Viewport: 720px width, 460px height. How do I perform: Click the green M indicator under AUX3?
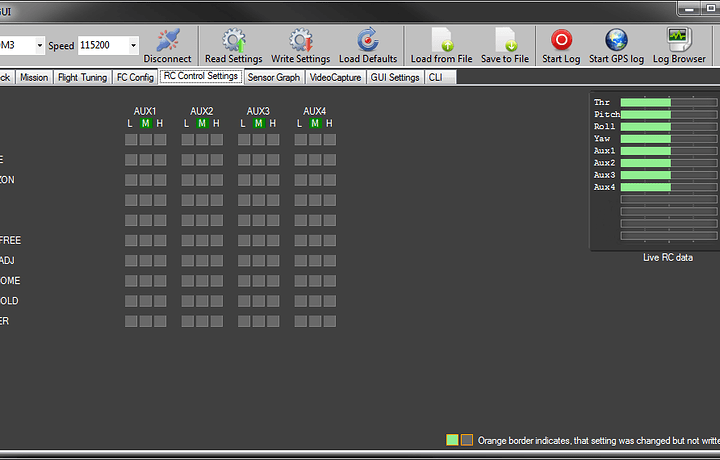point(259,123)
